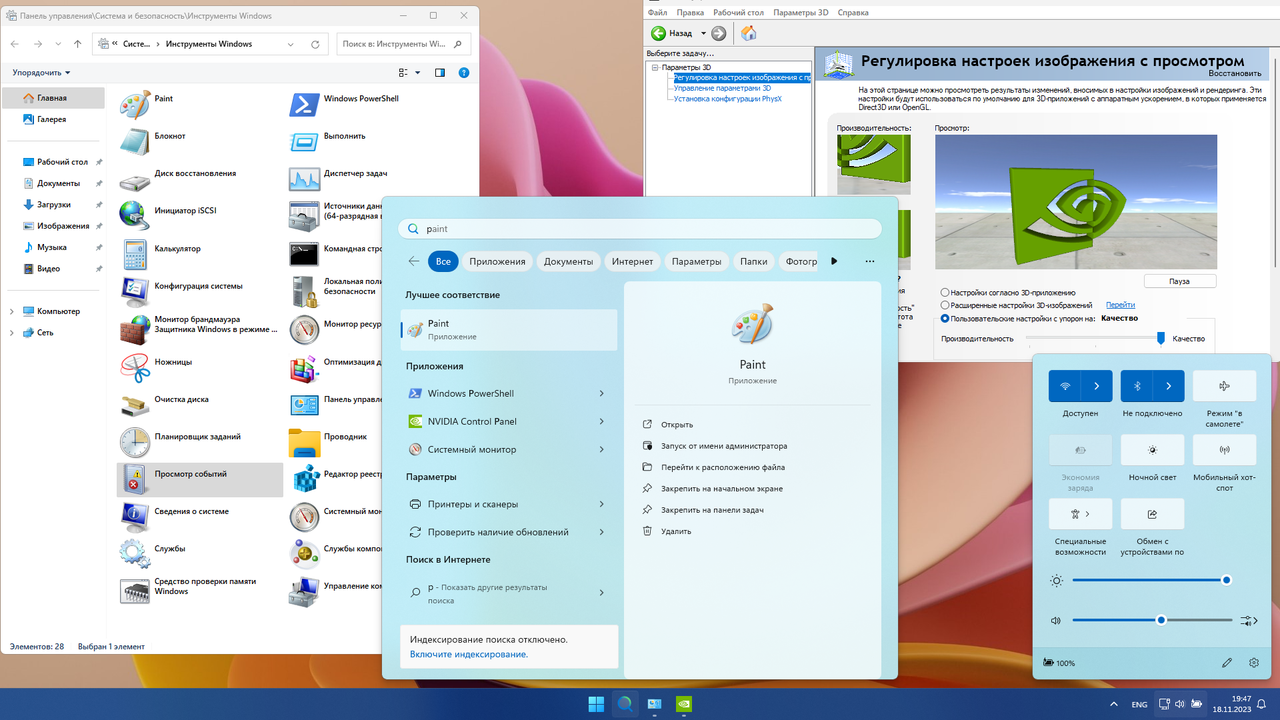Screen dimensions: 1280x720
Task: Click the NVIDIA forward arrow icon
Action: tap(718, 33)
